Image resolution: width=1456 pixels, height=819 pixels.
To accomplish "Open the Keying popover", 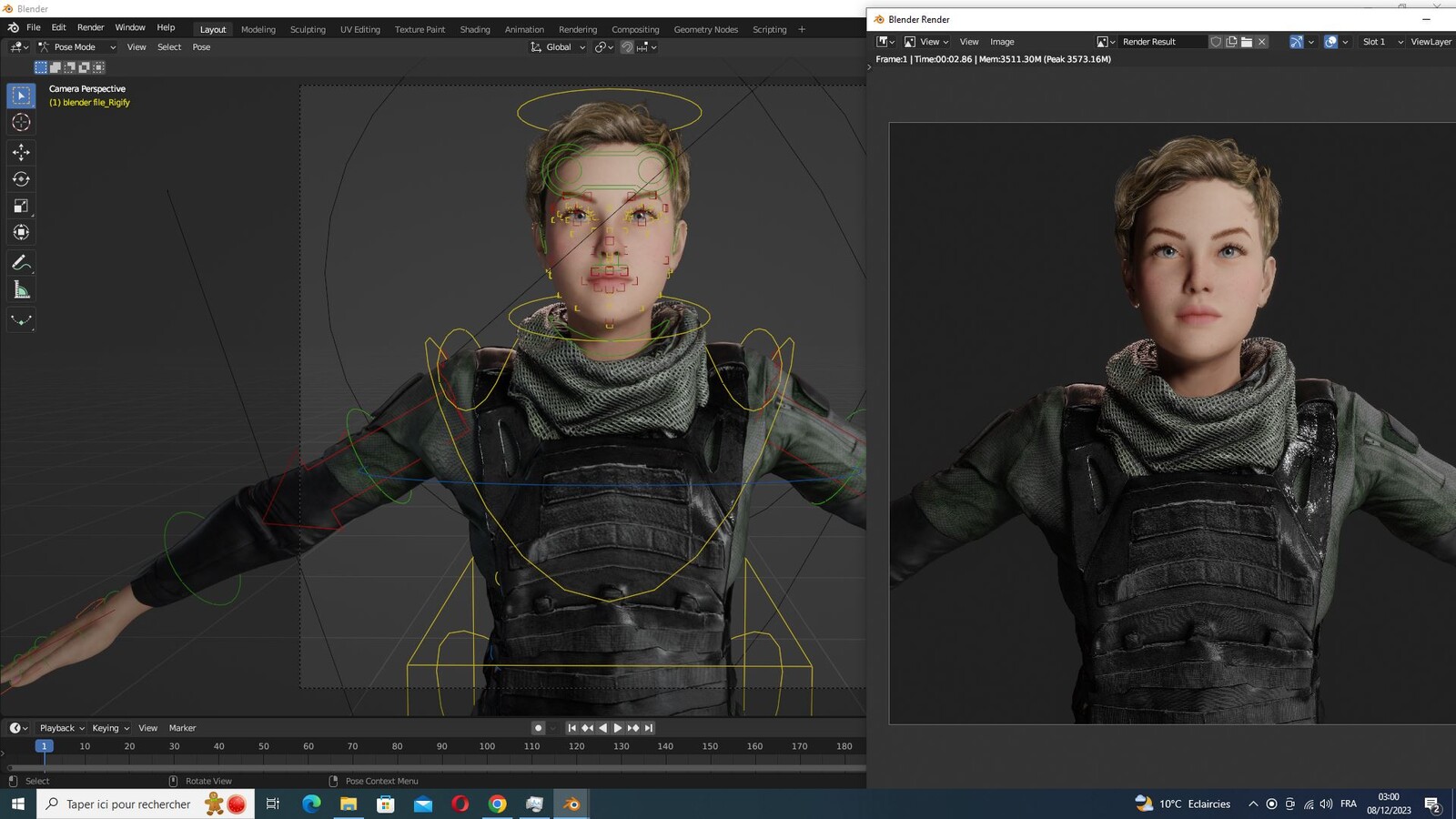I will pos(110,728).
